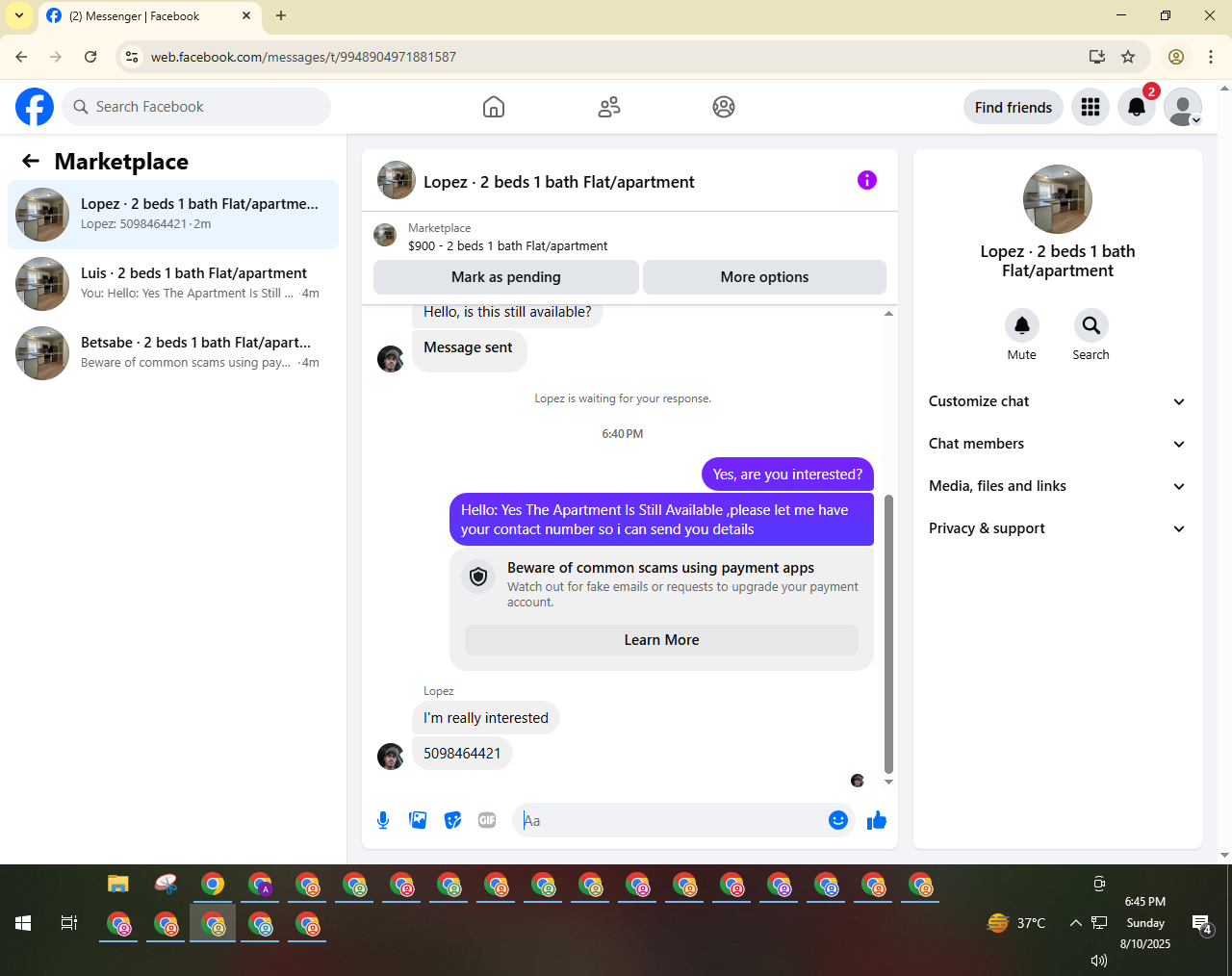
Task: Go back with browser back arrow
Action: [x=21, y=57]
